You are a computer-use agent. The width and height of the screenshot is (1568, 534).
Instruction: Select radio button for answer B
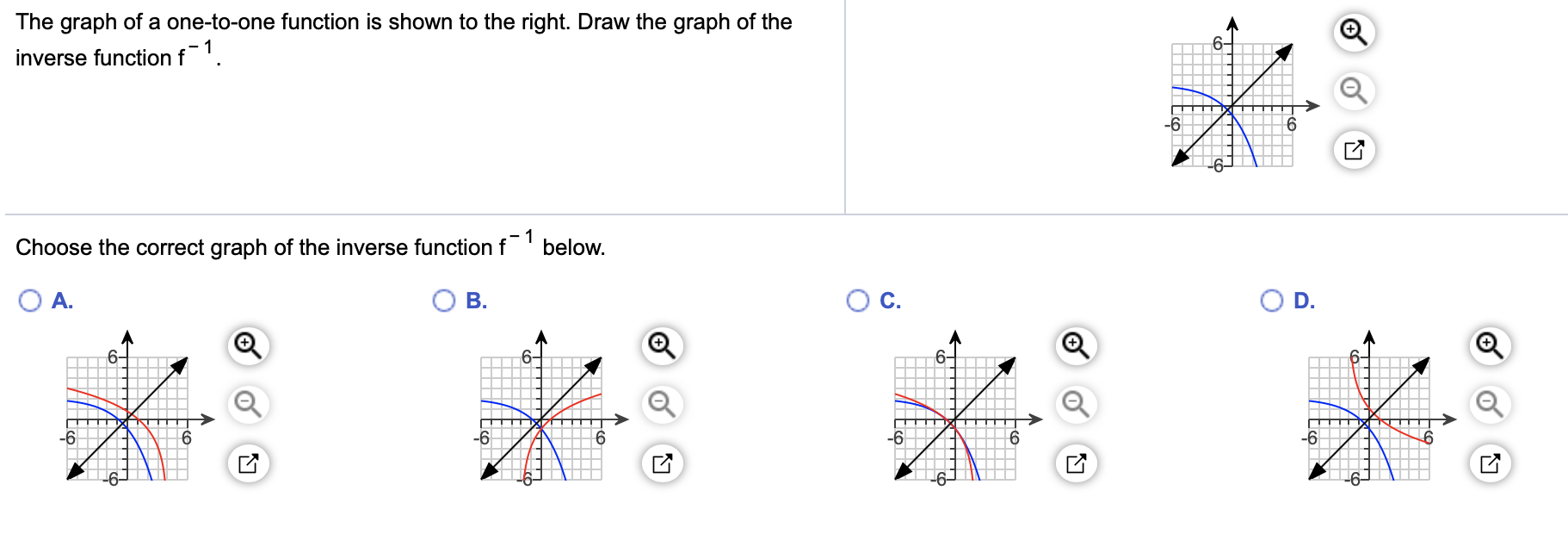443,301
